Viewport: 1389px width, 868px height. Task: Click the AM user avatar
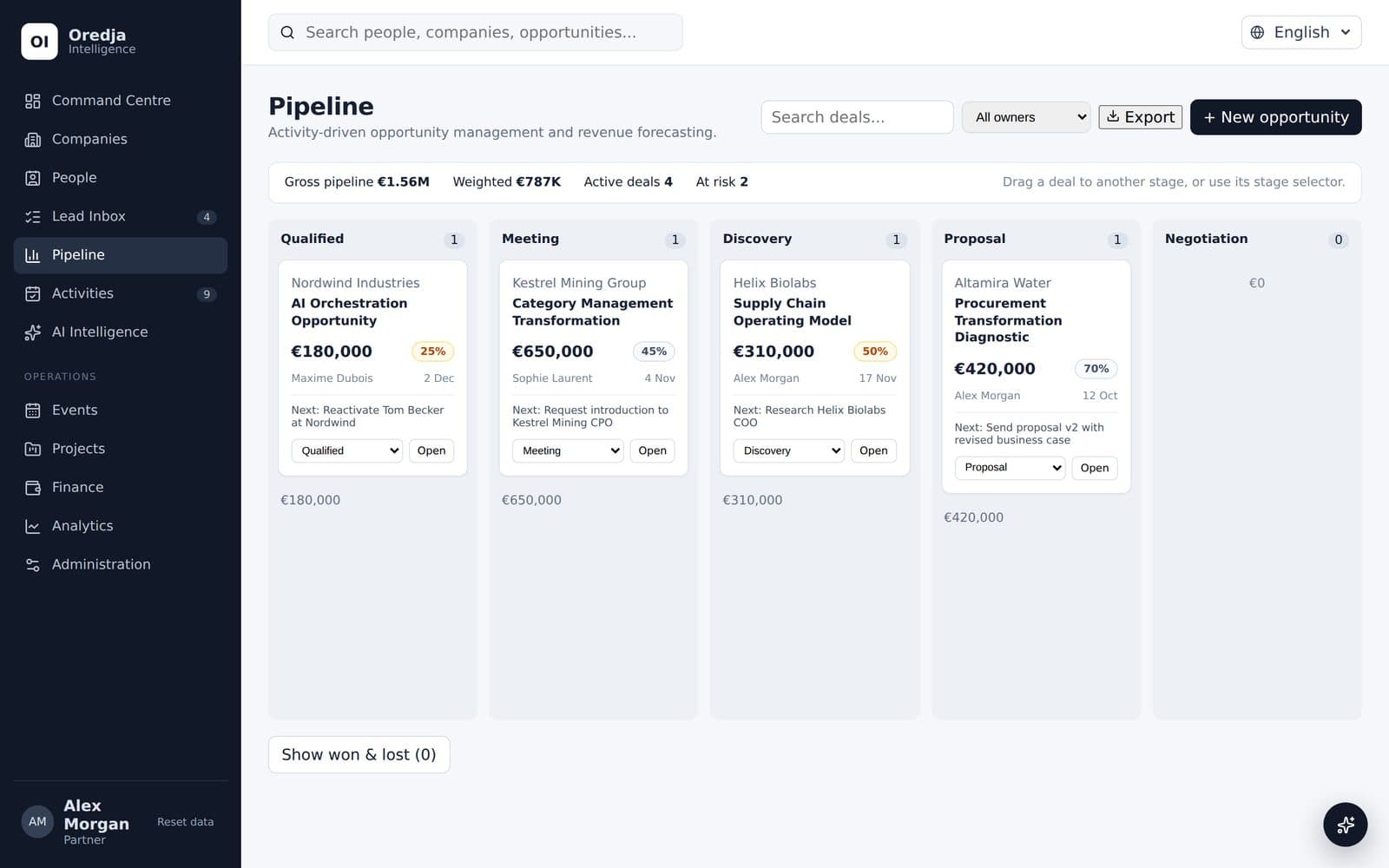pos(37,821)
